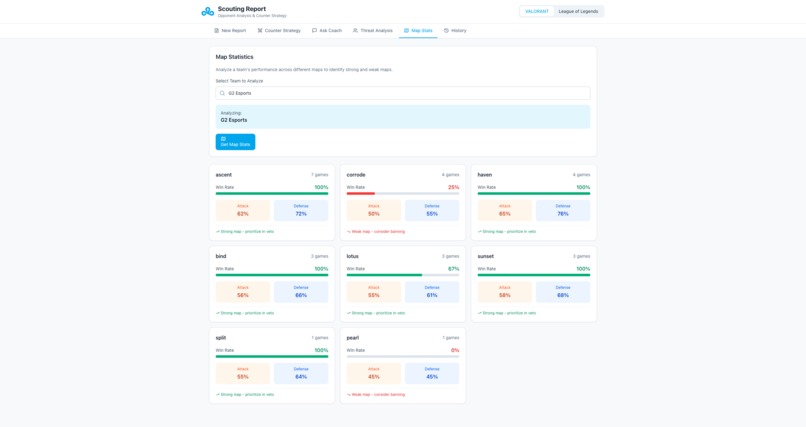The height and width of the screenshot is (427, 806).
Task: Click the Map Statistics heading
Action: point(234,57)
